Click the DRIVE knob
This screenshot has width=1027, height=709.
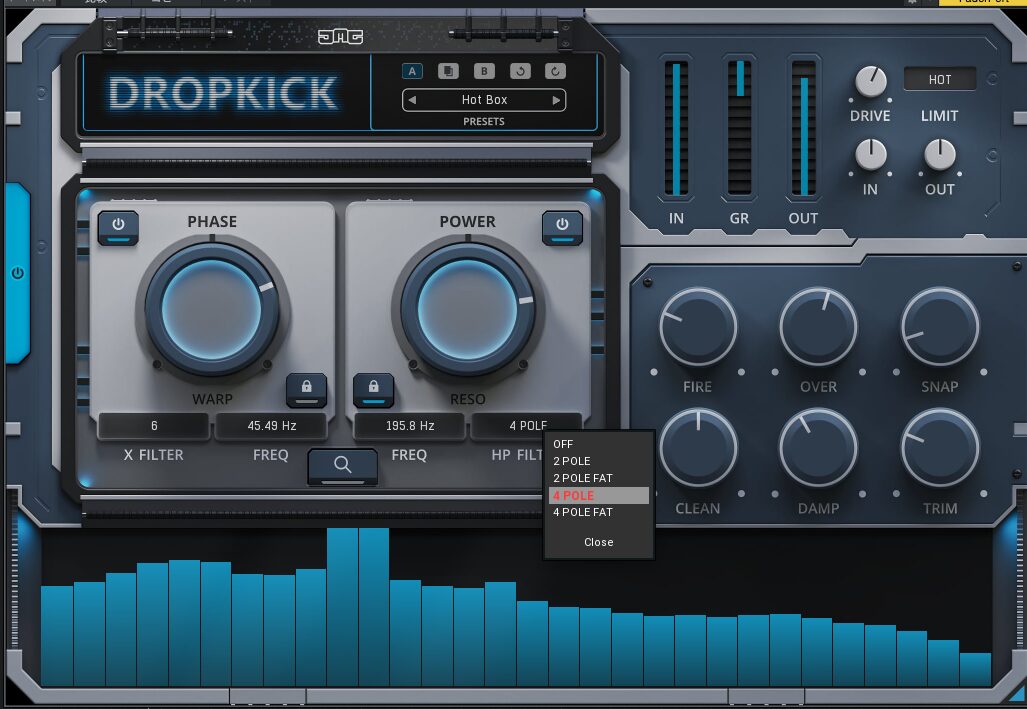pyautogui.click(x=870, y=82)
